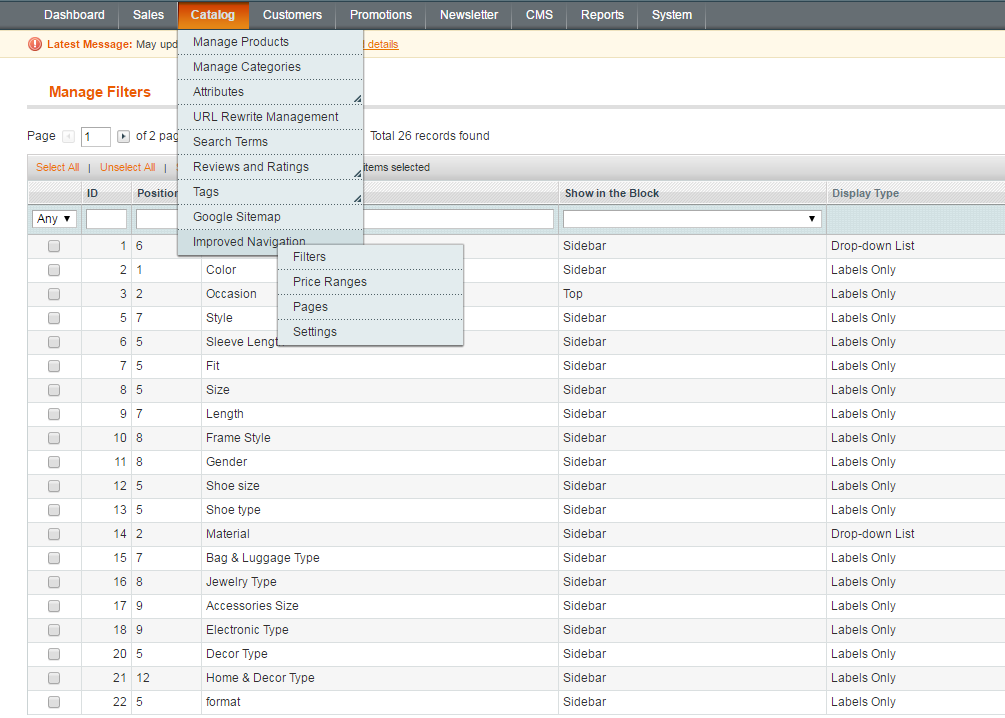Open Reviews and Ratings submenu

coord(270,167)
